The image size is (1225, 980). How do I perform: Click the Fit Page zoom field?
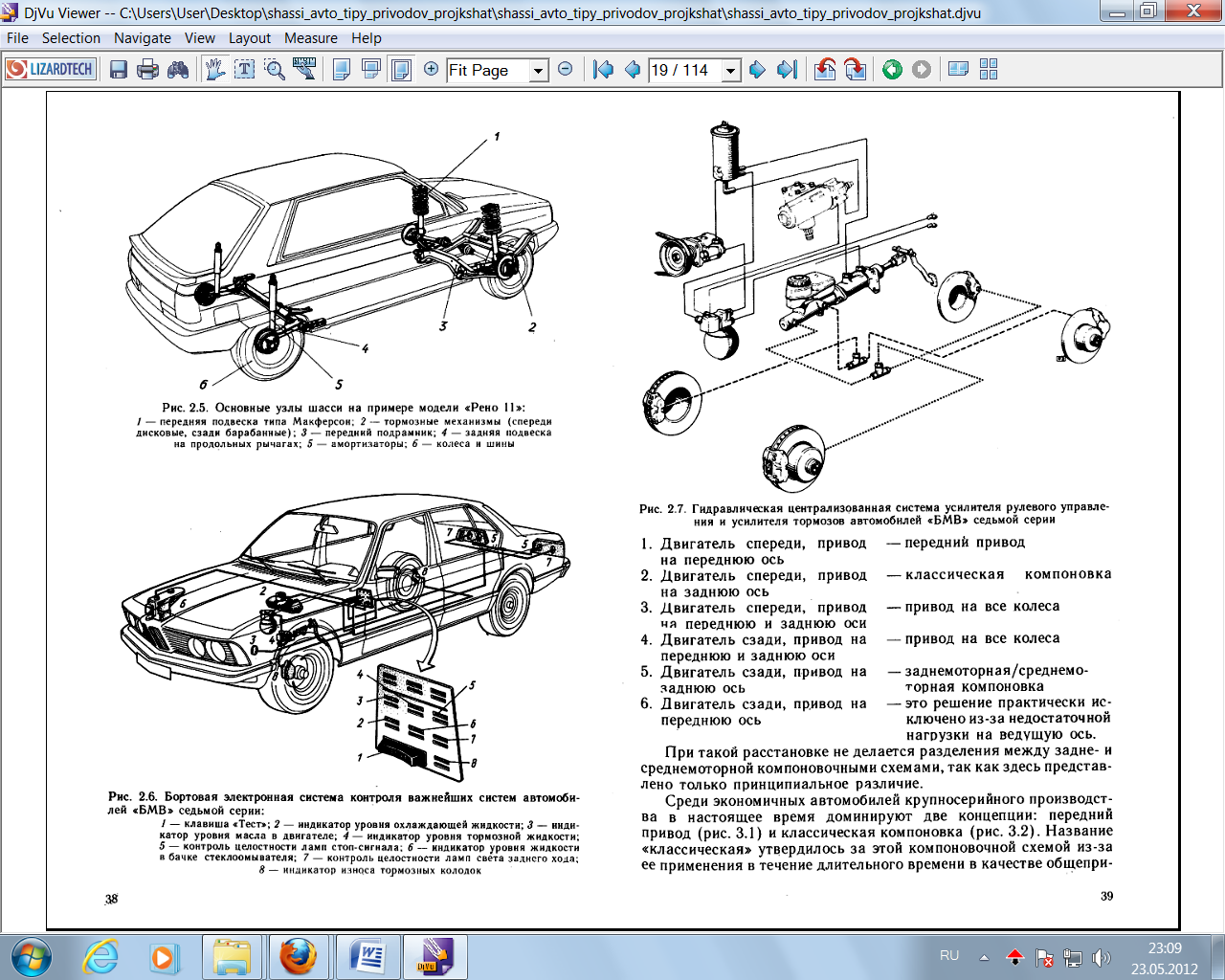click(x=488, y=70)
